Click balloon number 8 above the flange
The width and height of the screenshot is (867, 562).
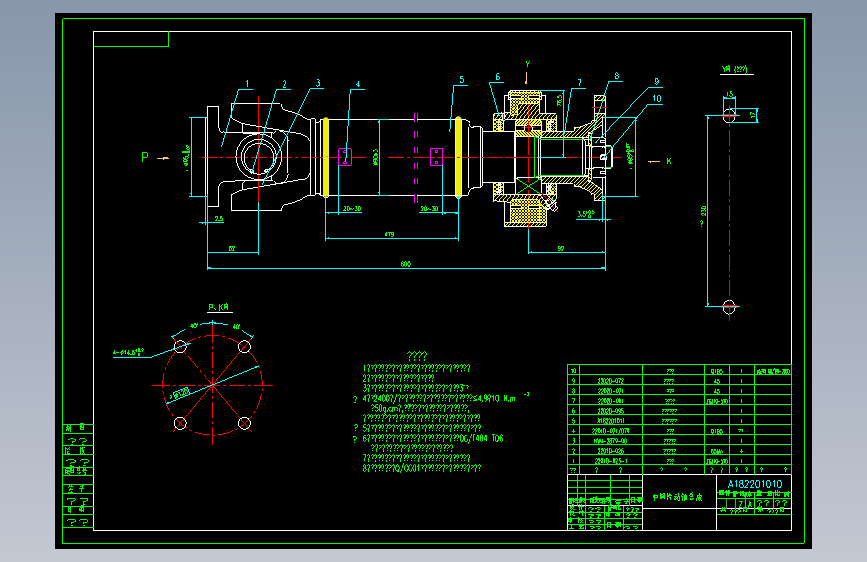(x=617, y=76)
